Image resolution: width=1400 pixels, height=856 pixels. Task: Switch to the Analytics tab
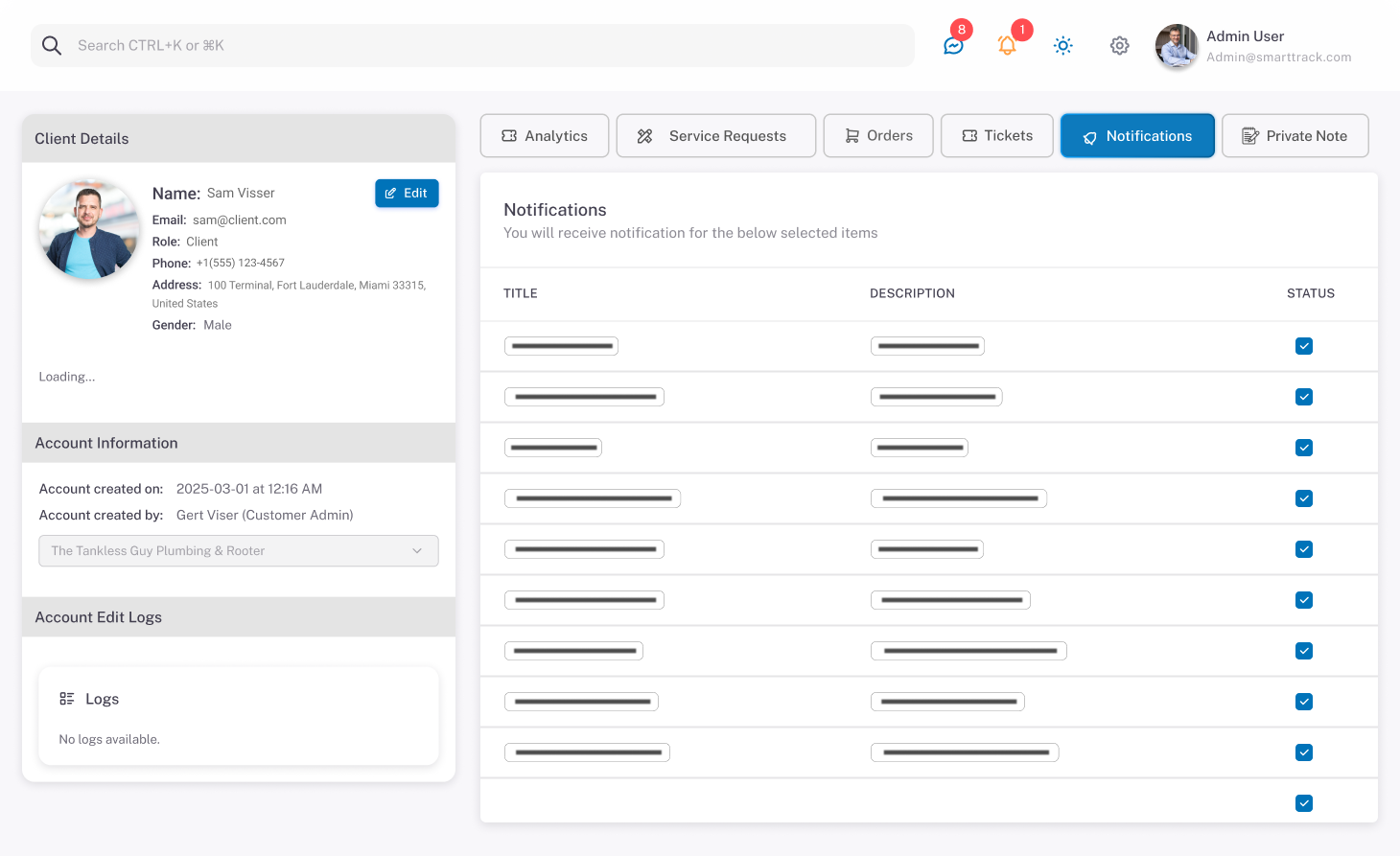point(545,136)
